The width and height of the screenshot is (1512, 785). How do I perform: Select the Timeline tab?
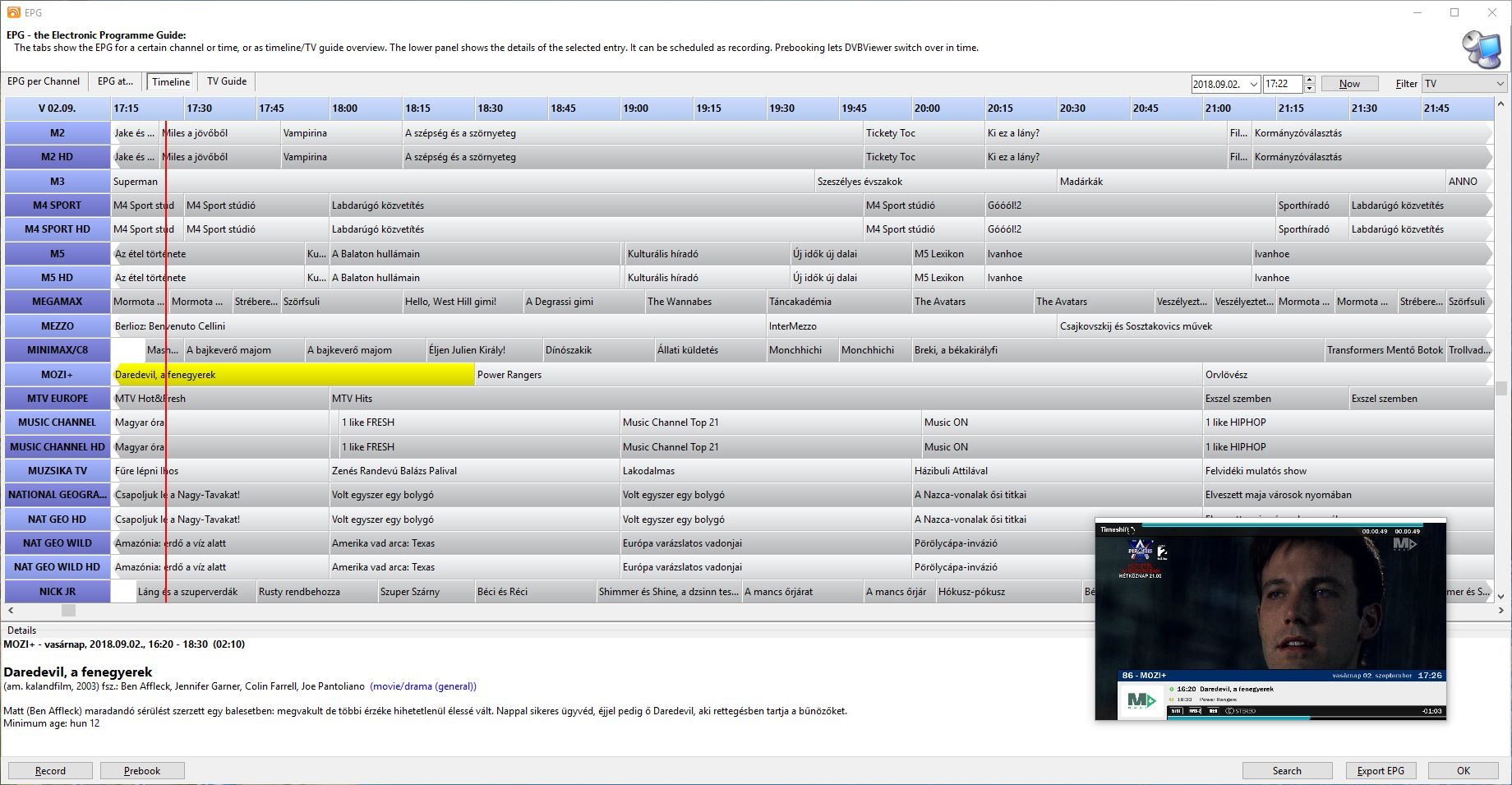coord(171,81)
